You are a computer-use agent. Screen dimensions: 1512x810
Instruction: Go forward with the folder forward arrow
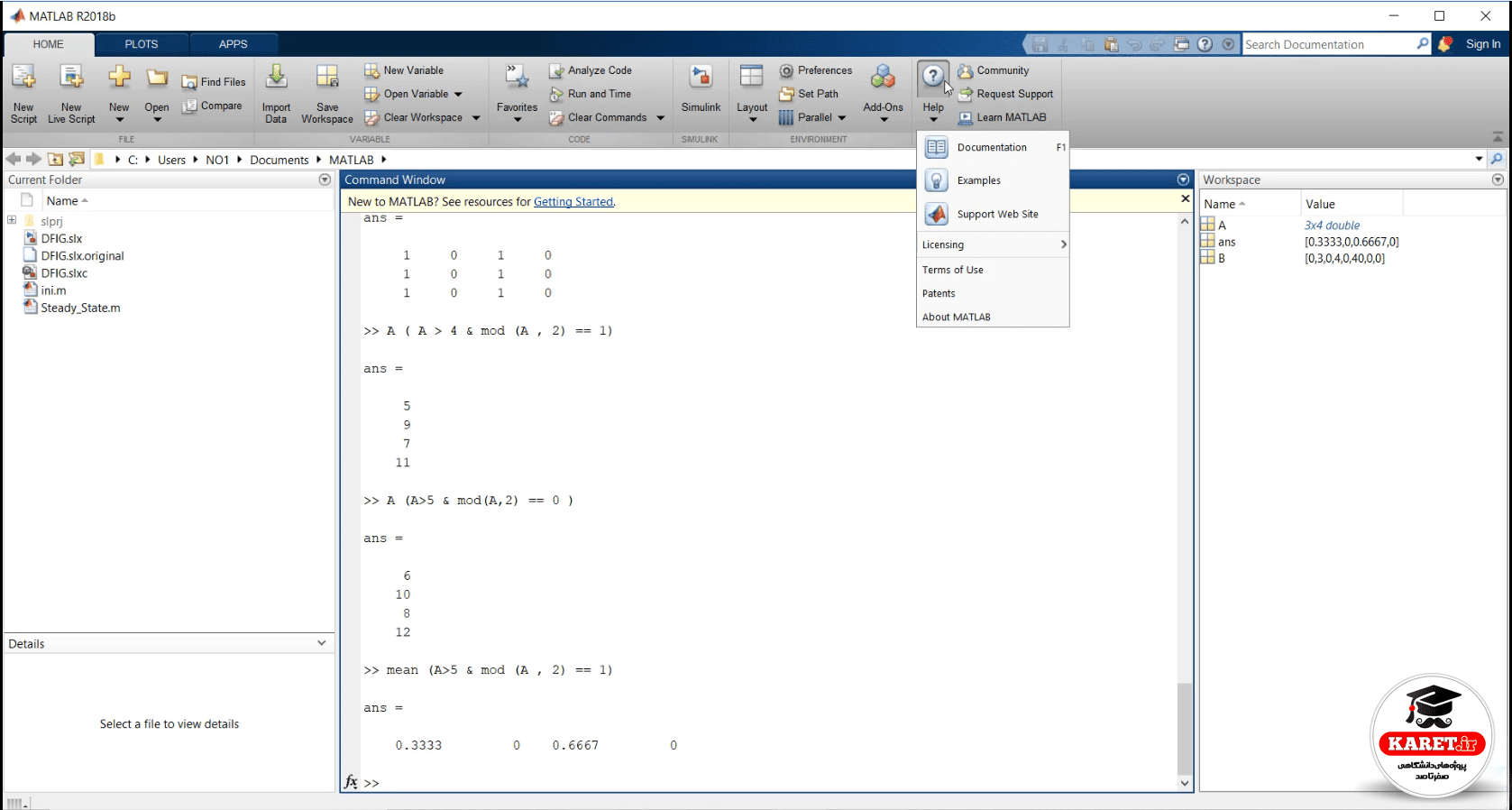coord(34,159)
